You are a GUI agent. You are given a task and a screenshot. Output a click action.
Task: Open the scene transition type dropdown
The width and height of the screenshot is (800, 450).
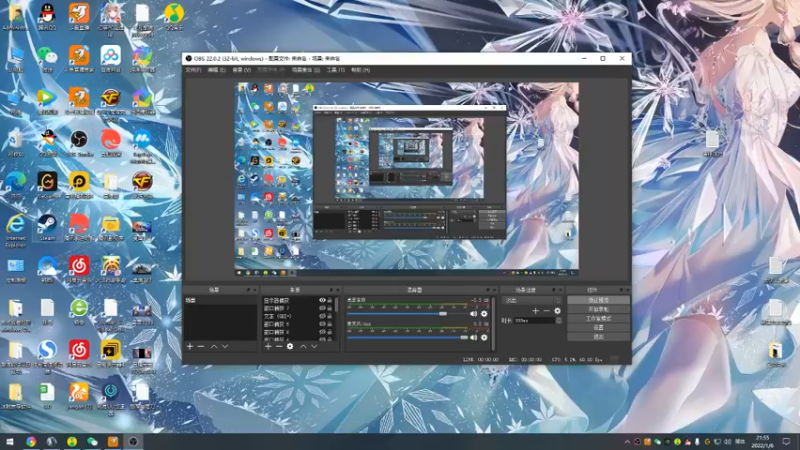532,301
